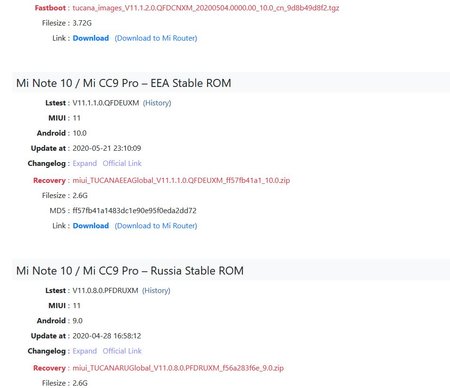Select the Russia Stable ROM section heading
The width and height of the screenshot is (450, 388).
(x=130, y=270)
